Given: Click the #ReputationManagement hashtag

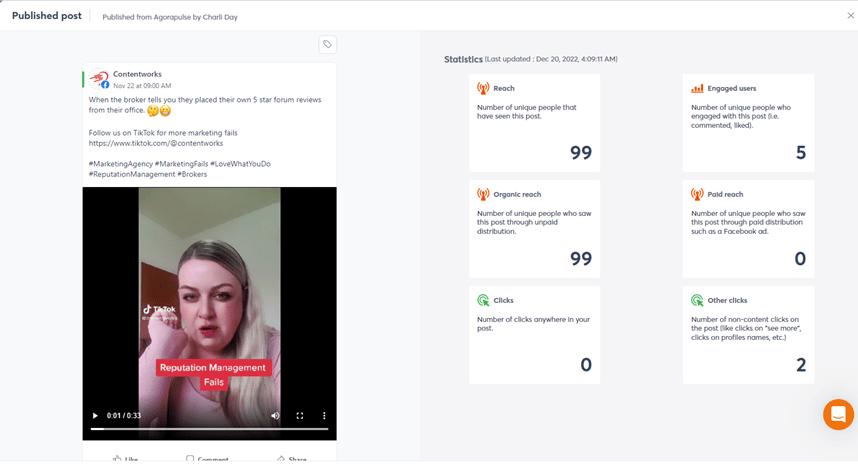Looking at the screenshot, I should pyautogui.click(x=132, y=174).
